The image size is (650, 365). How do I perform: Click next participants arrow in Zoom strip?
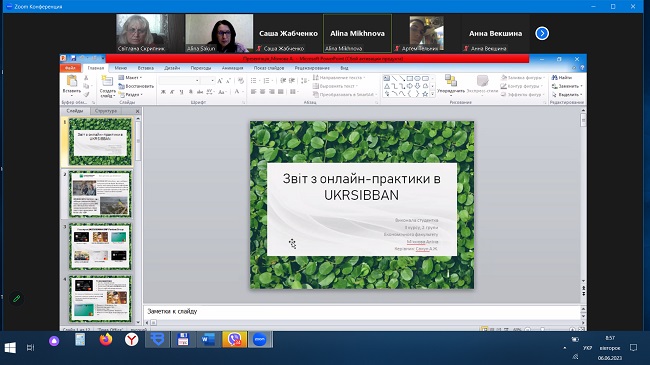tap(542, 33)
